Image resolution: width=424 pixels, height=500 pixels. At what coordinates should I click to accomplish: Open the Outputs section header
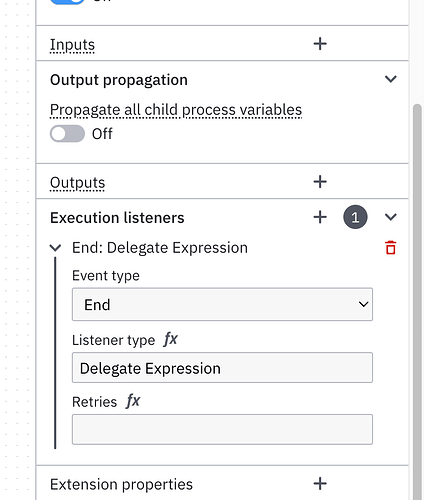pyautogui.click(x=77, y=183)
